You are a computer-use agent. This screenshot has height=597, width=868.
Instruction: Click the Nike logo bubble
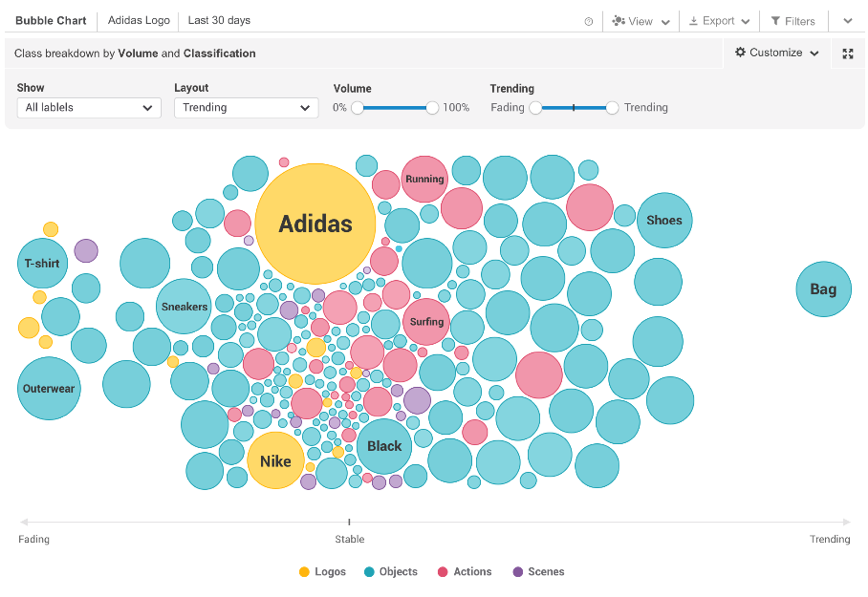(275, 461)
